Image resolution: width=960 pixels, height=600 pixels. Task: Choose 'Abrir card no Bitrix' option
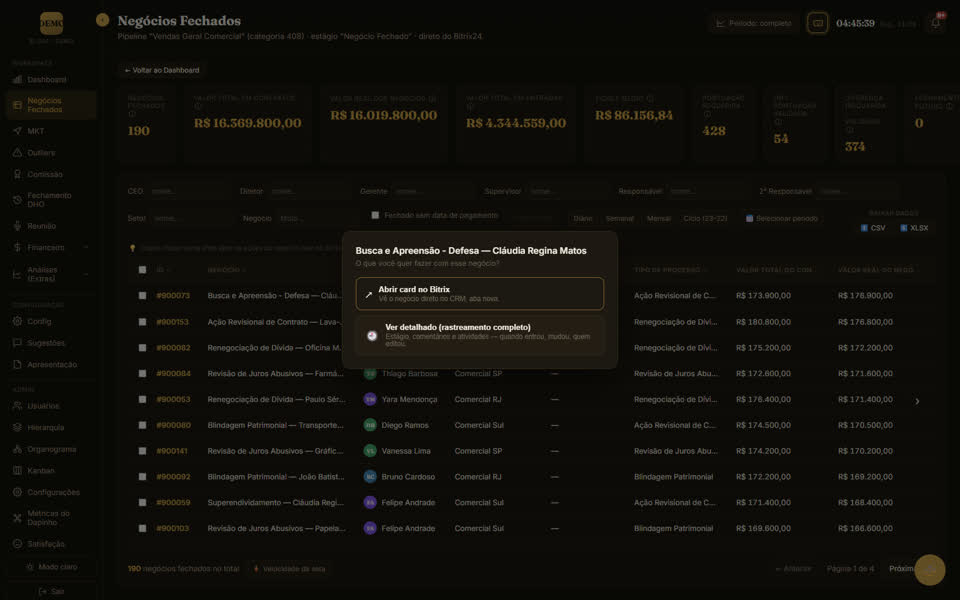479,294
